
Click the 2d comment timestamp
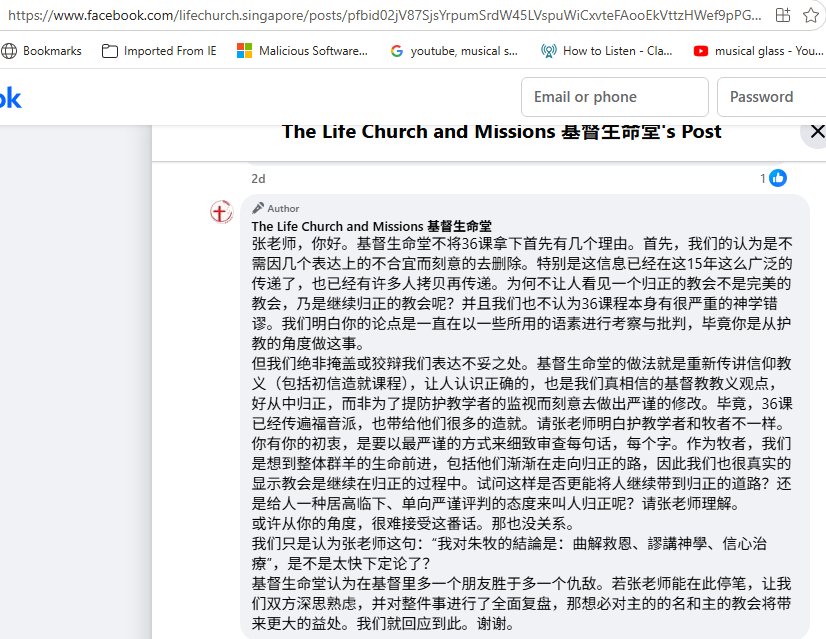[x=258, y=179]
